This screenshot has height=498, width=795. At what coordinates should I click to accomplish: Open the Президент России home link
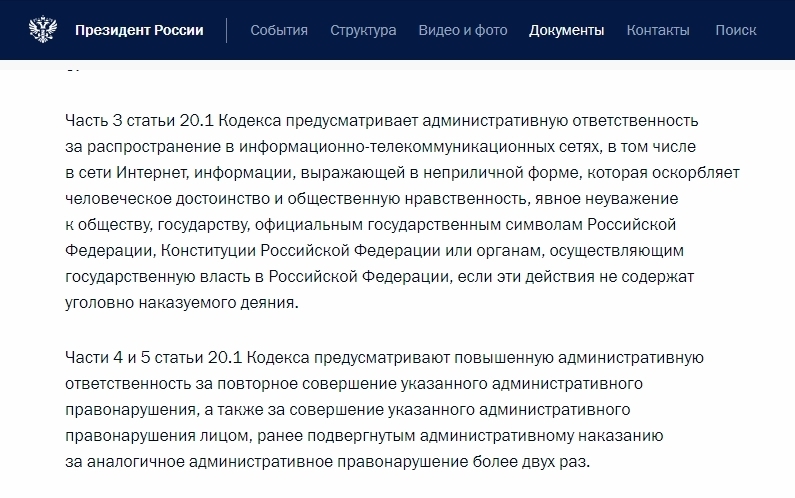pyautogui.click(x=139, y=30)
